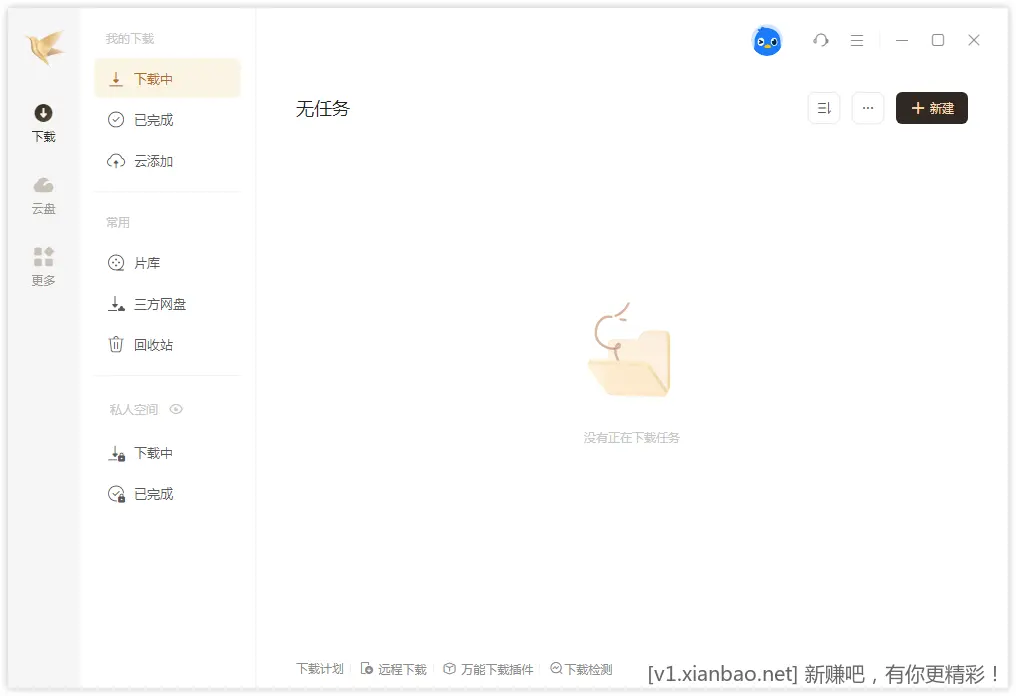The image size is (1016, 696).
Task: Select 已完成 in private space section
Action: [153, 493]
